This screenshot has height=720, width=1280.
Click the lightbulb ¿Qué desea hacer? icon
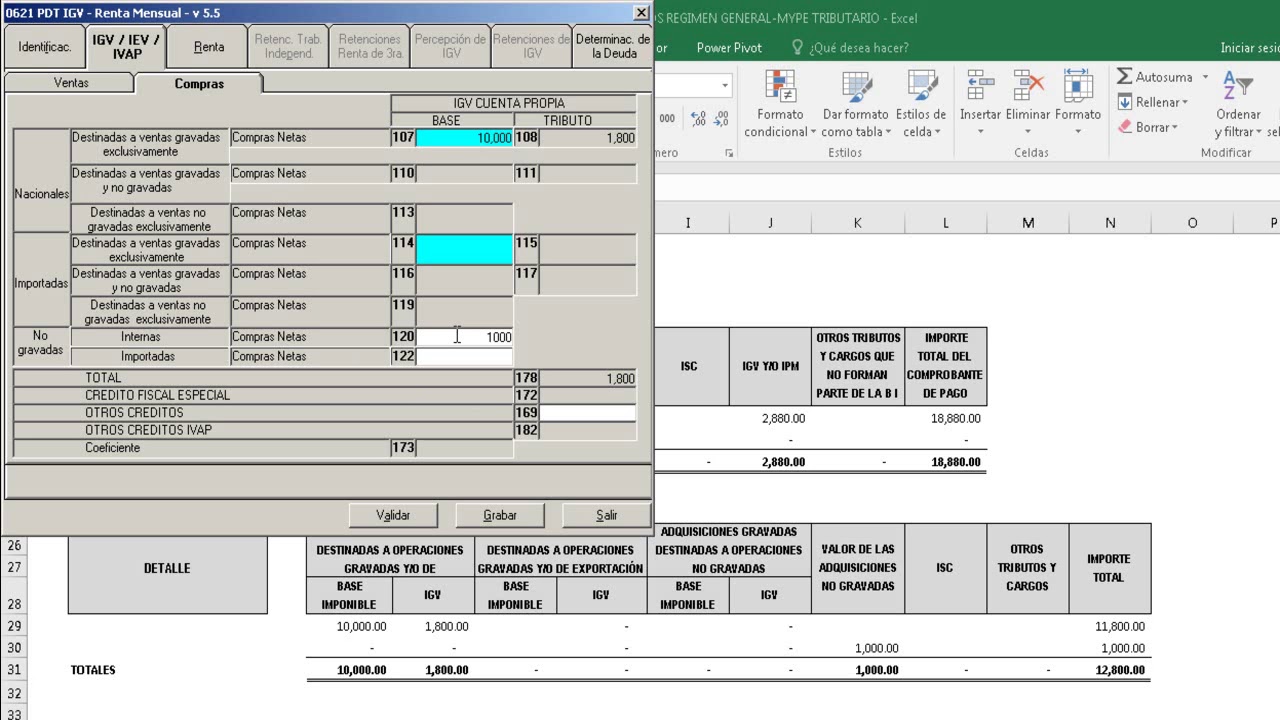(x=797, y=47)
